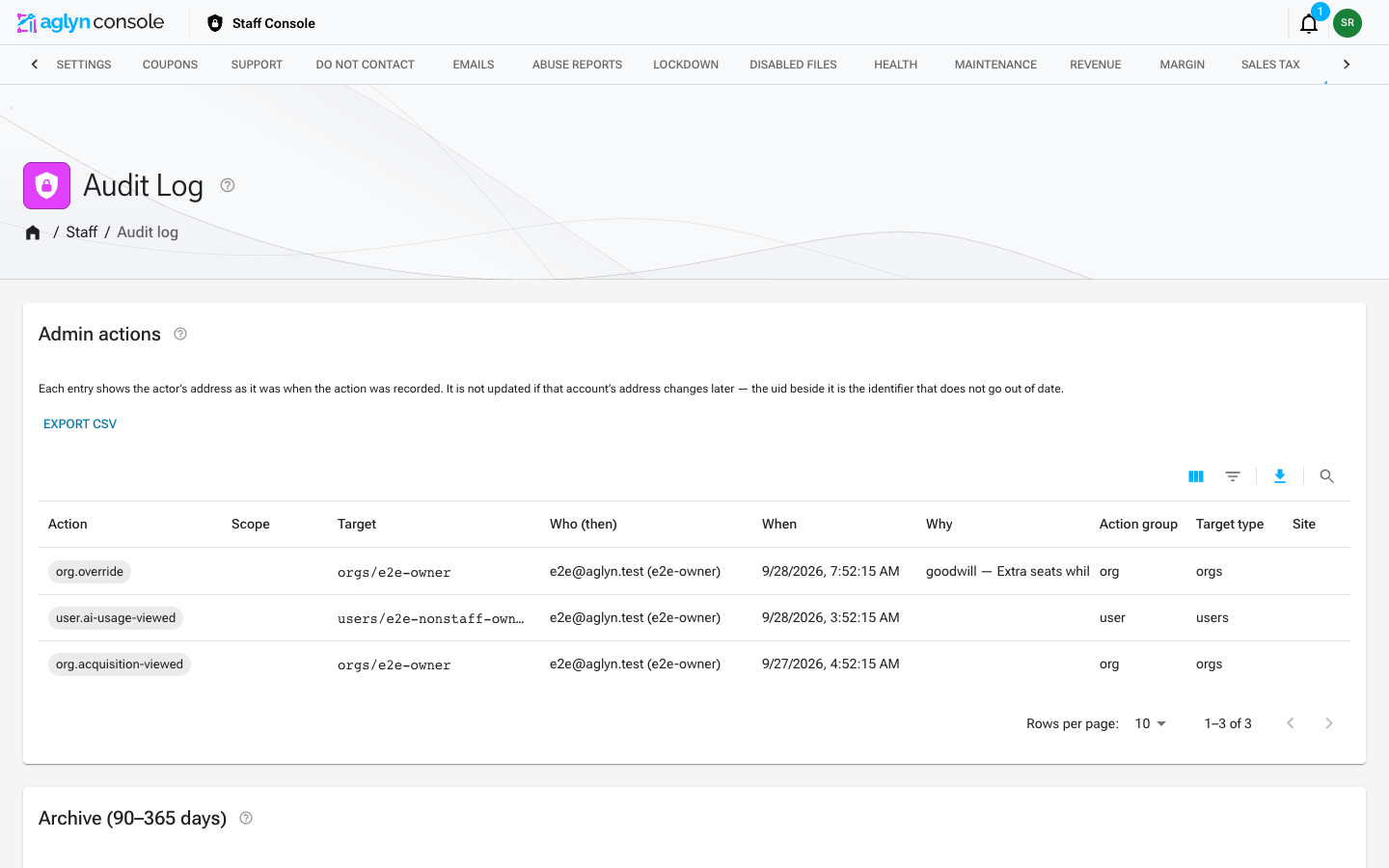Screen dimensions: 1389x868
Task: Open the MAINTENANCE tab
Action: (x=995, y=65)
